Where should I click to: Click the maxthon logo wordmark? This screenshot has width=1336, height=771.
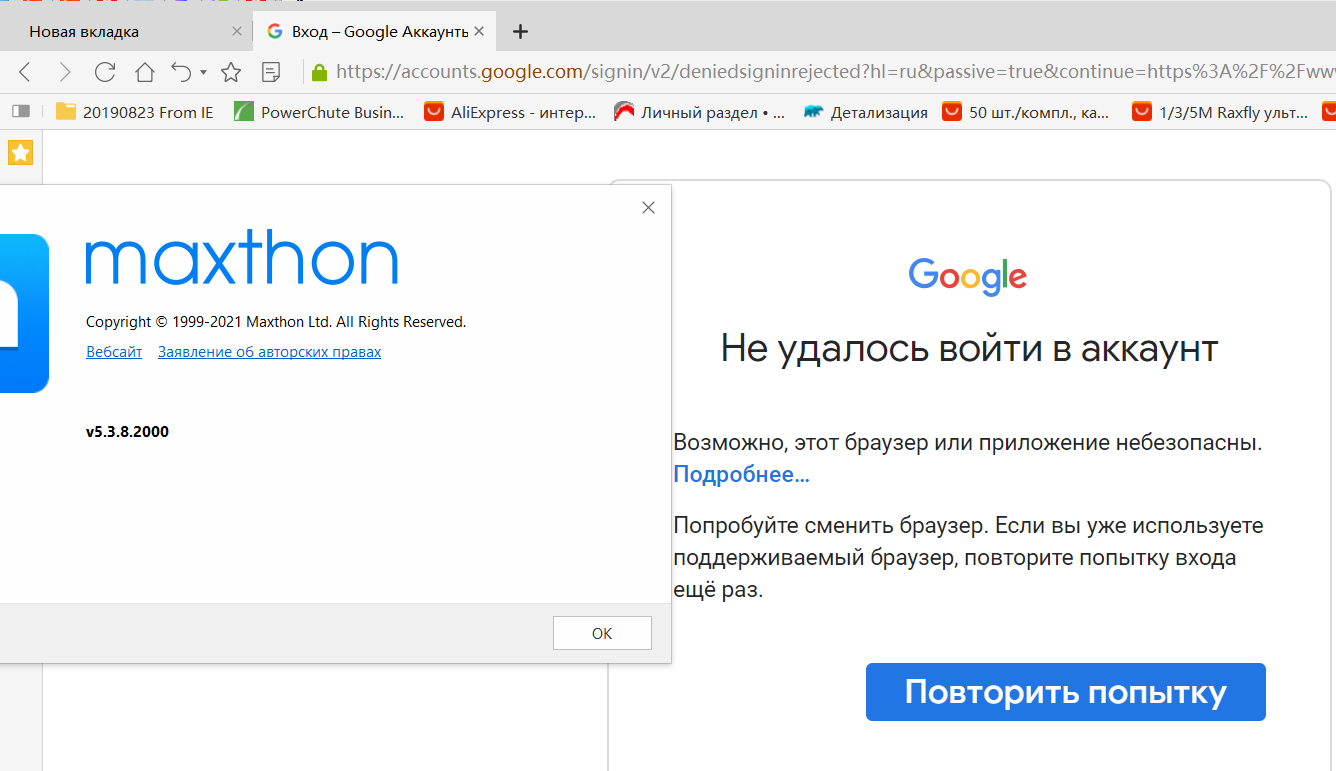[242, 258]
